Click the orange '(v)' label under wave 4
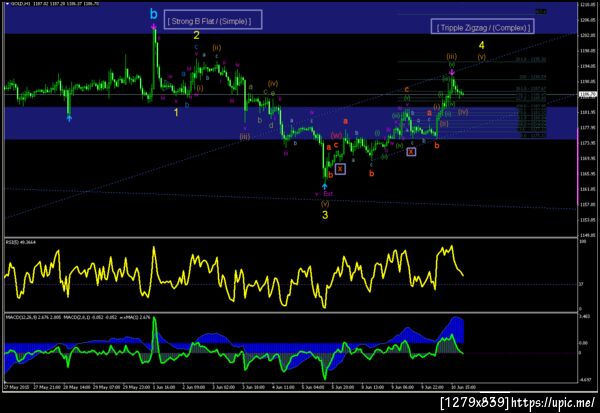 481,57
